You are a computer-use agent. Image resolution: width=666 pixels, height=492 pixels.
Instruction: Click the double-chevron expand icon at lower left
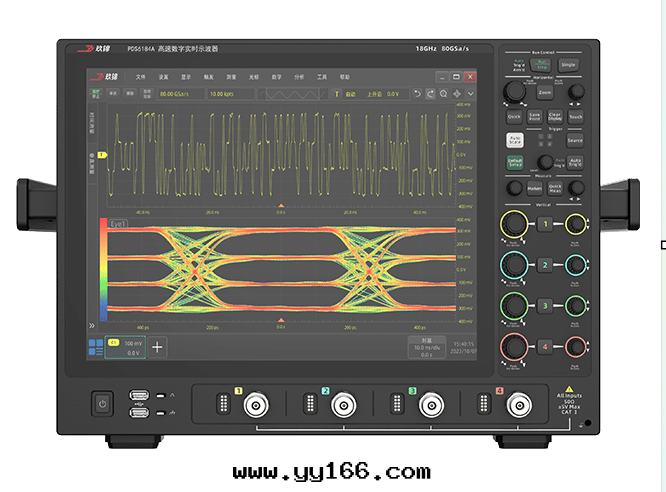pyautogui.click(x=91, y=325)
